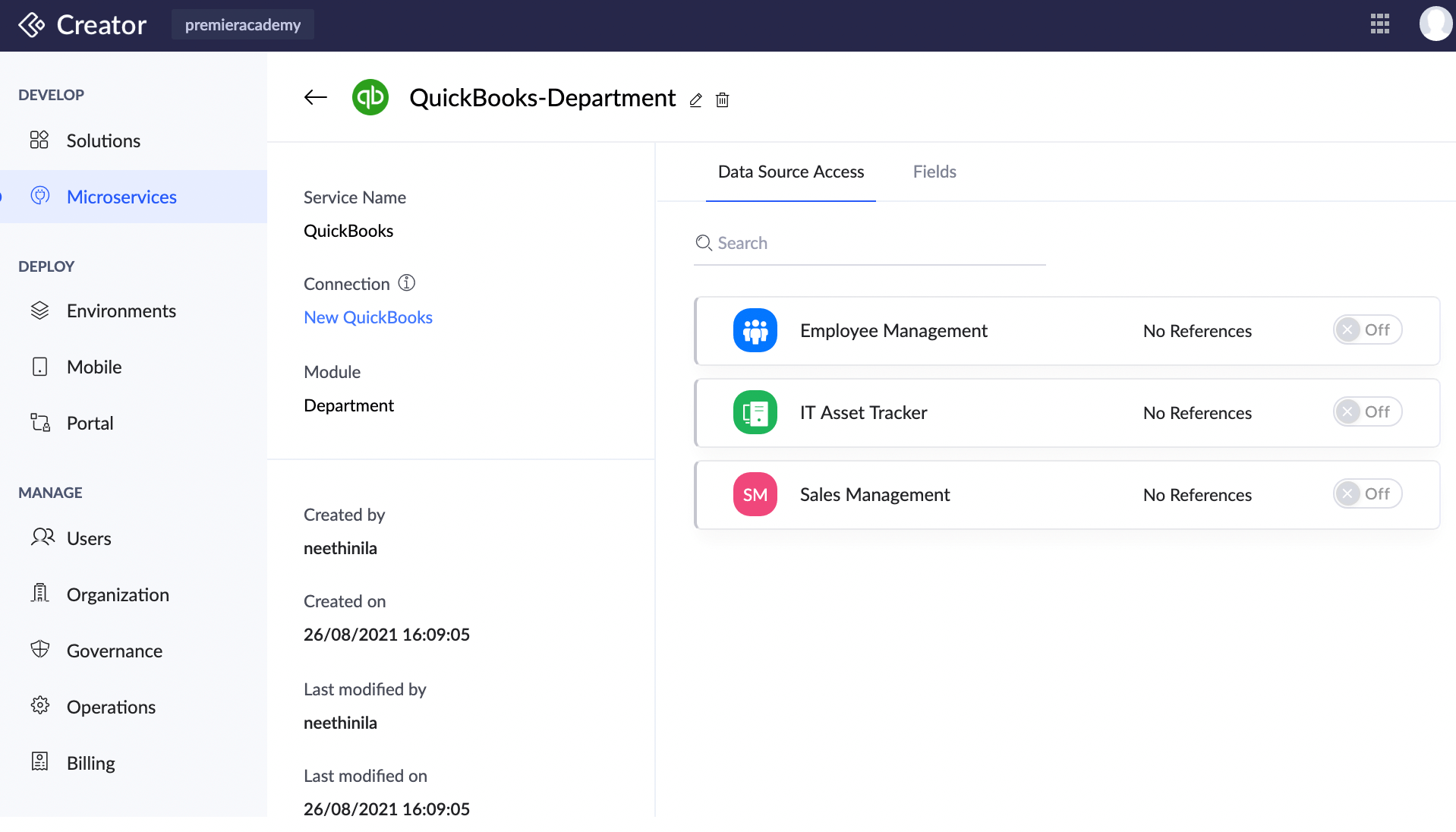Click the Last modified on timestamp
Image resolution: width=1456 pixels, height=832 pixels.
pyautogui.click(x=386, y=809)
